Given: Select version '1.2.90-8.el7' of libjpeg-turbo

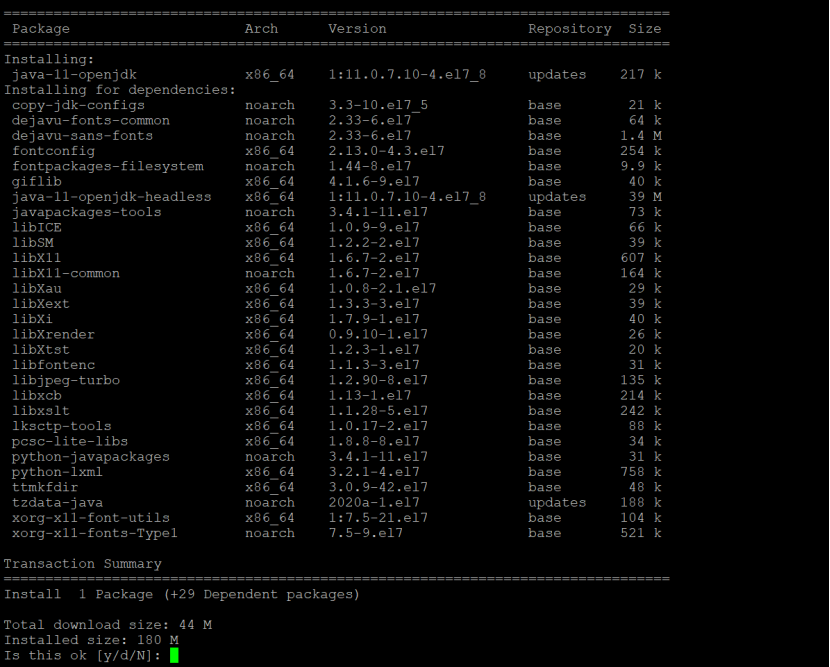Looking at the screenshot, I should (x=378, y=381).
